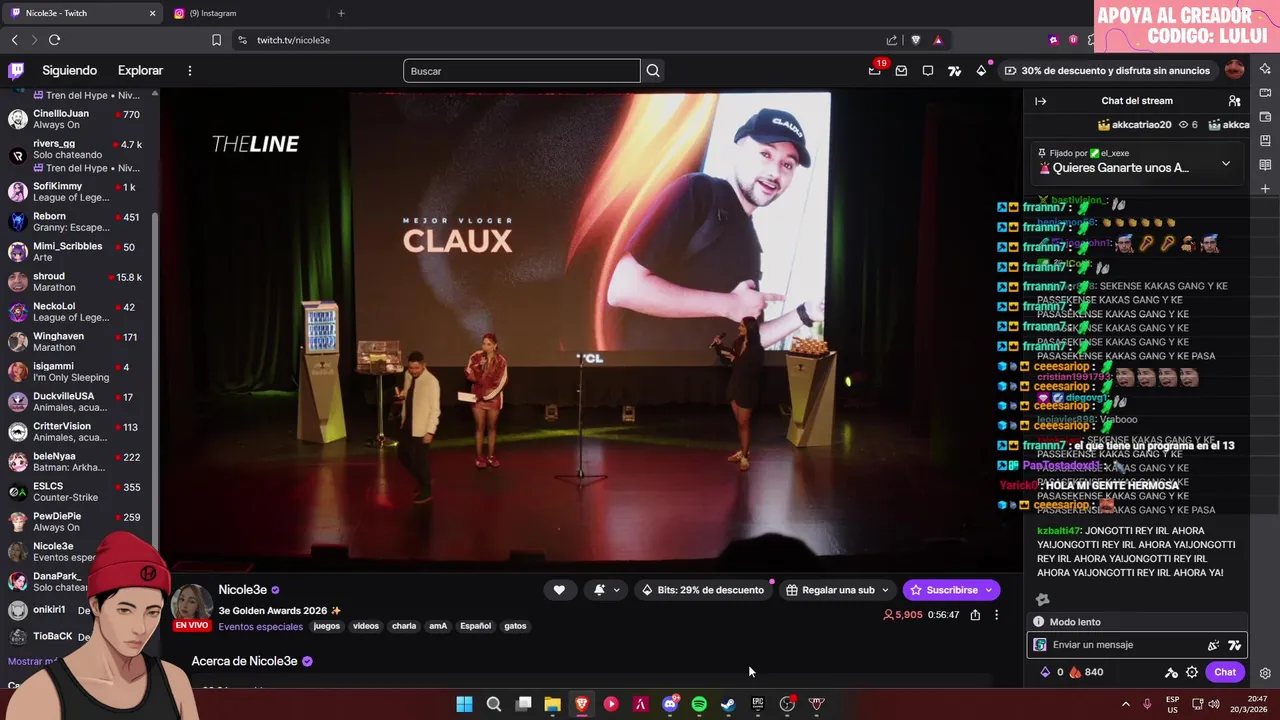Open a new browser tab

[341, 13]
